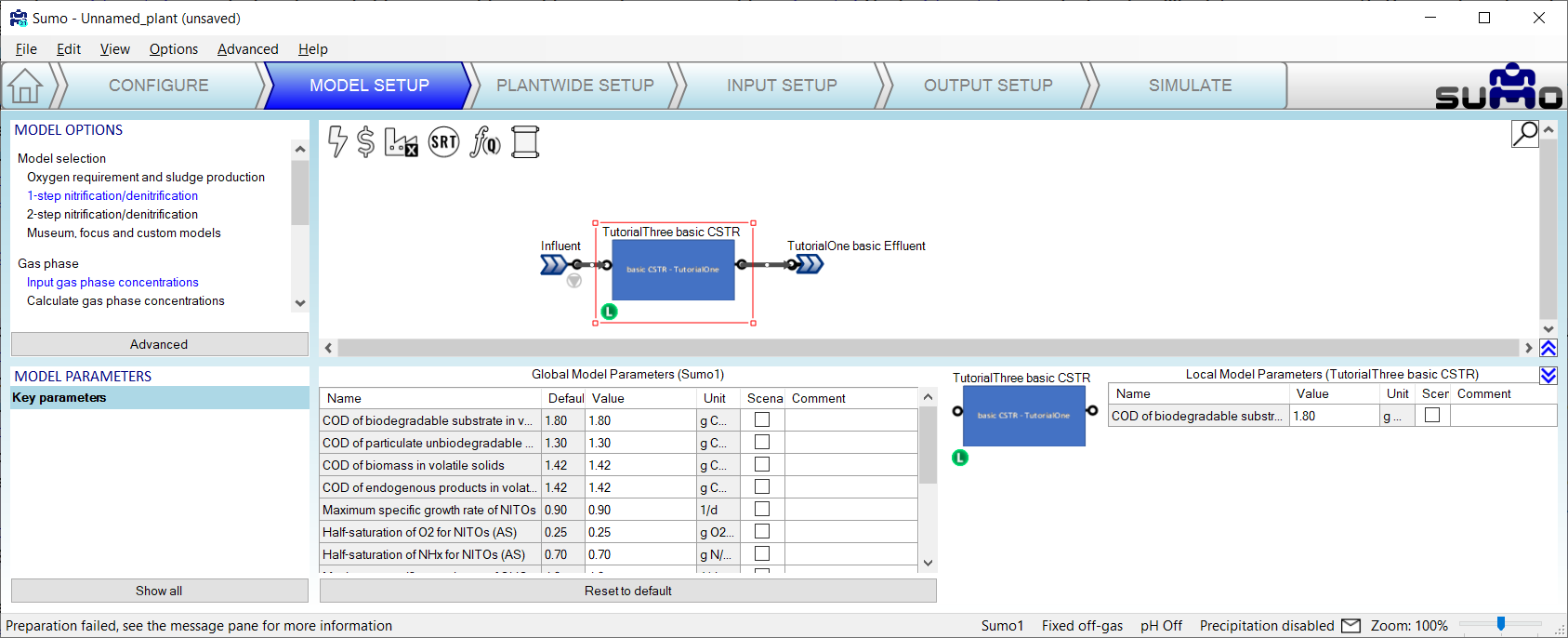The width and height of the screenshot is (1568, 638).
Task: Click the dollar sign cost icon
Action: [366, 142]
